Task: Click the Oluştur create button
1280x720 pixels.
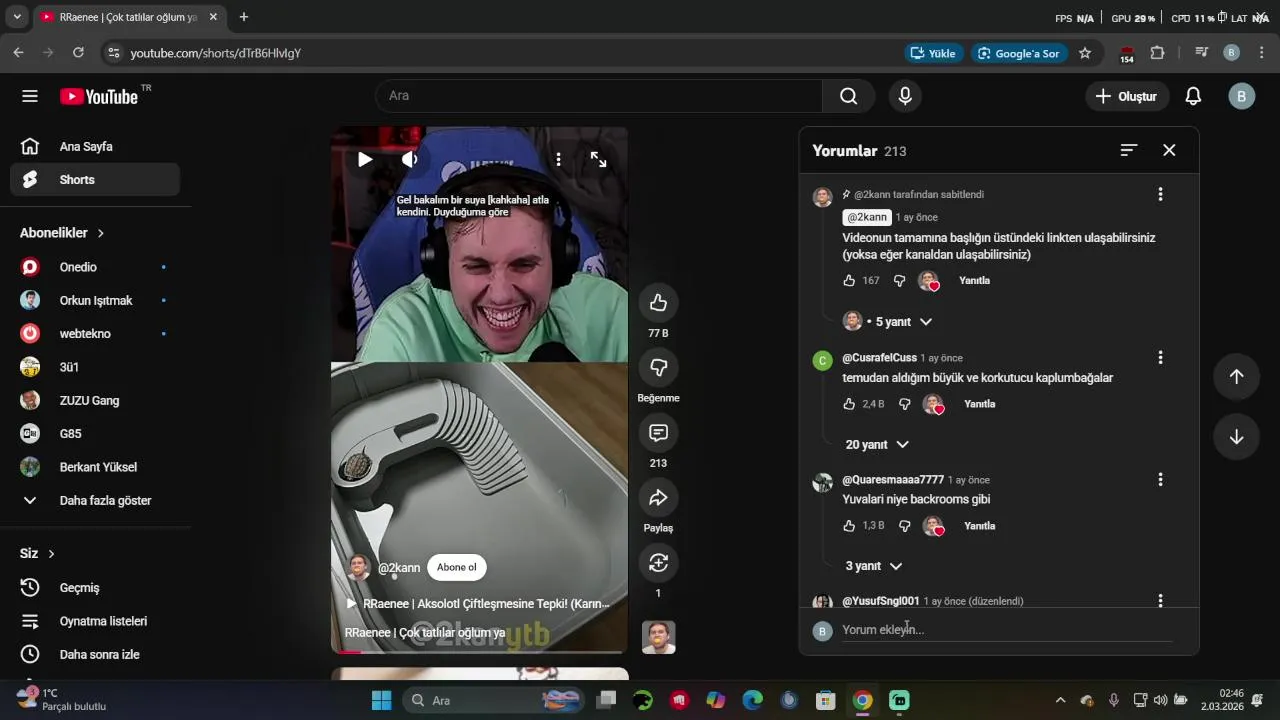Action: pyautogui.click(x=1127, y=96)
